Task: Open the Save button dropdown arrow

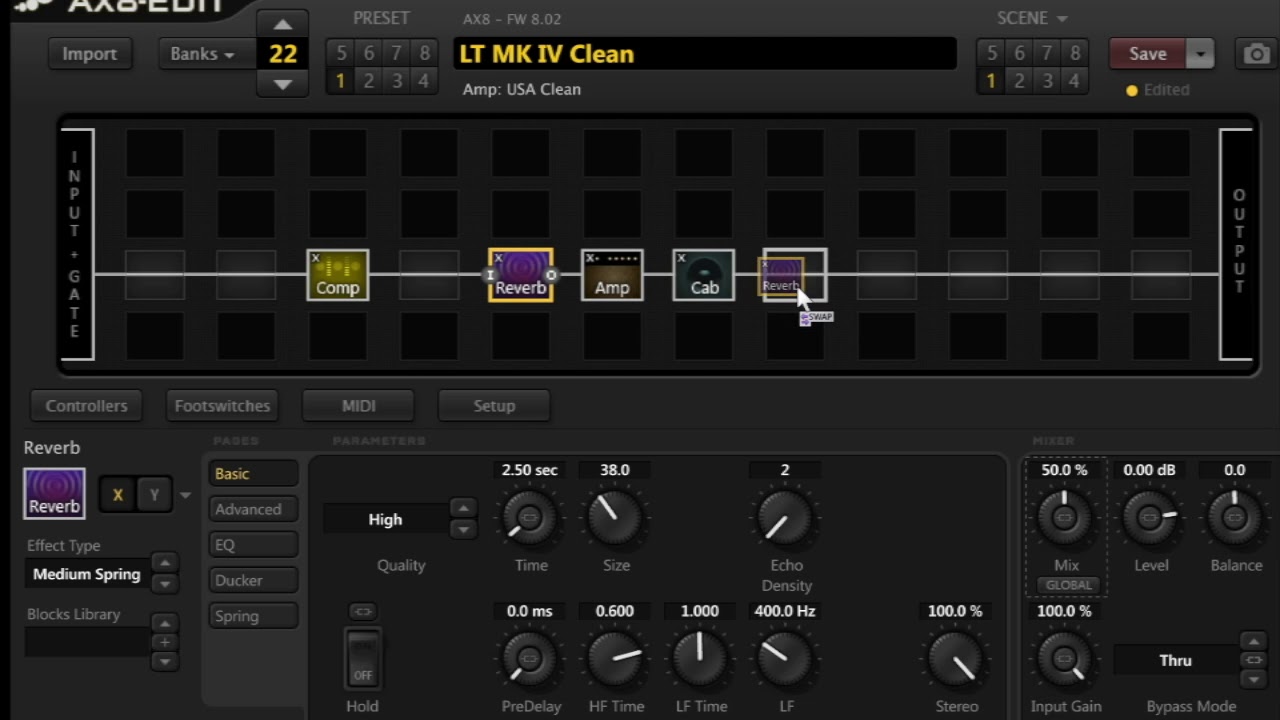Action: pyautogui.click(x=1201, y=54)
